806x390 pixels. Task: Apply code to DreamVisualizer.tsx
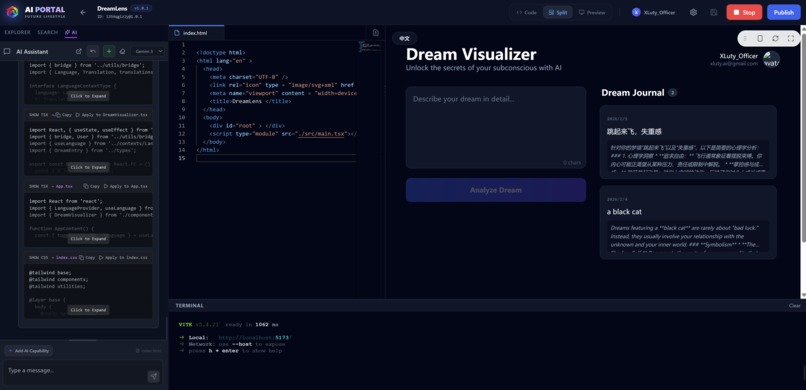(112, 115)
